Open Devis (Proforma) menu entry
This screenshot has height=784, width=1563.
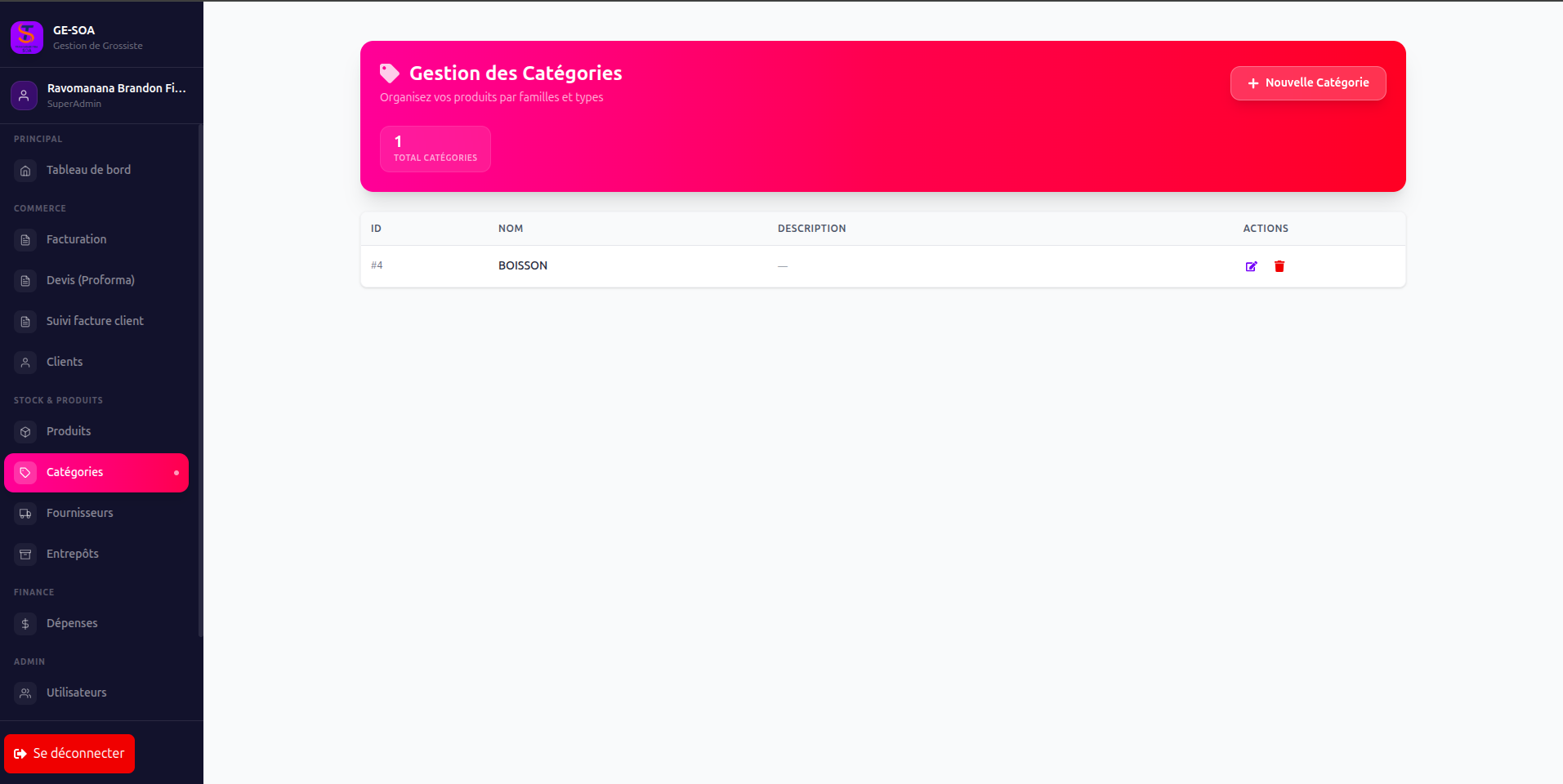coord(96,280)
